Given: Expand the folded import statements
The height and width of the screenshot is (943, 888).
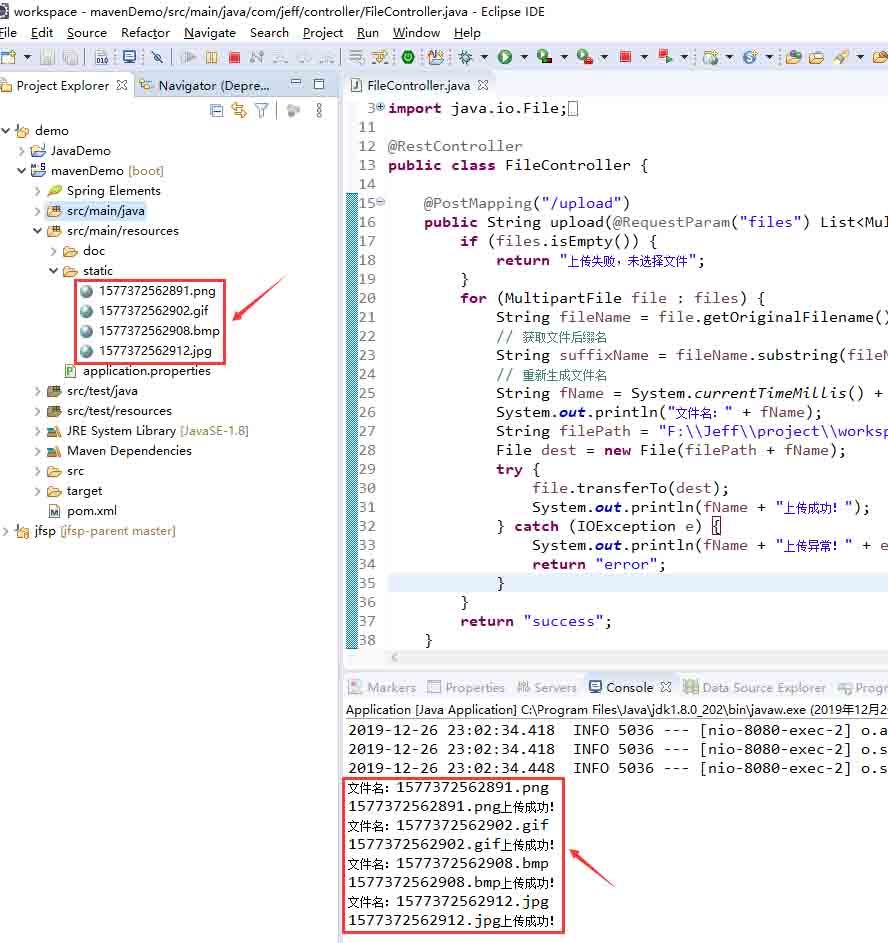Looking at the screenshot, I should [x=380, y=108].
